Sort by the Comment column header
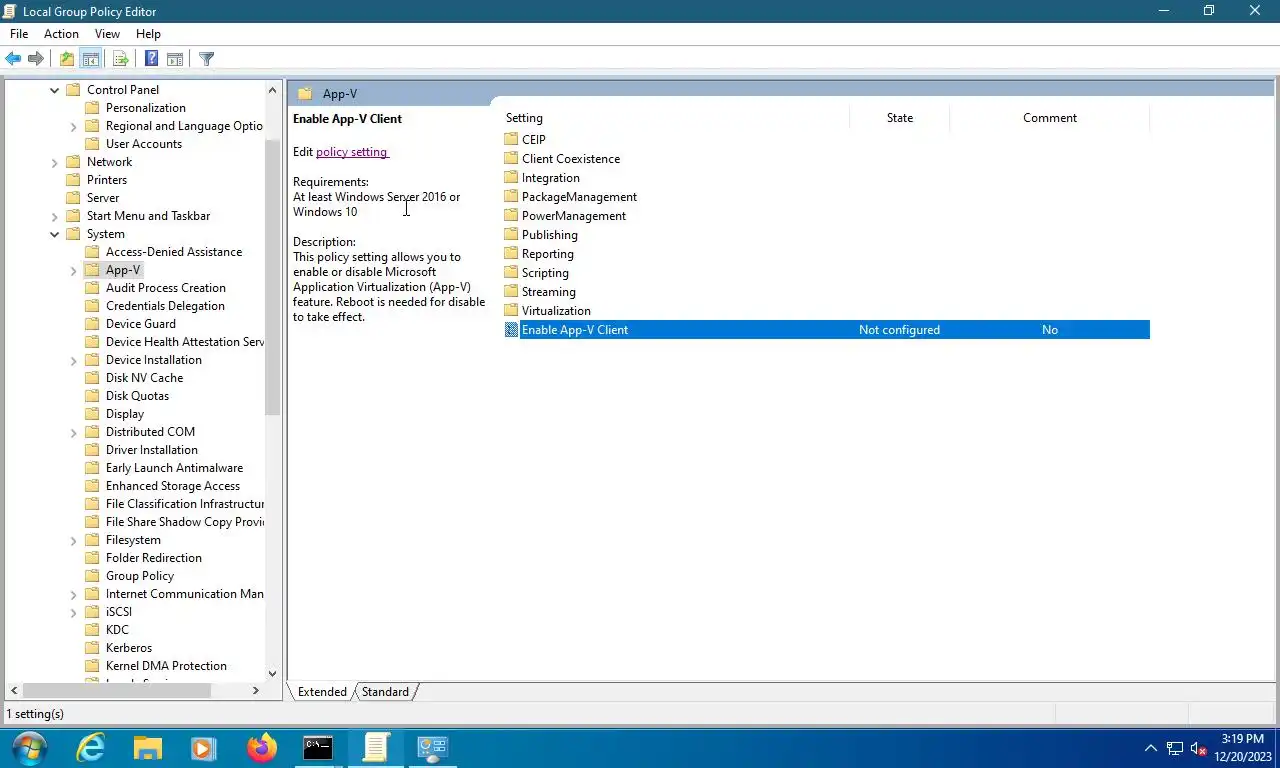This screenshot has height=768, width=1280. tap(1050, 118)
